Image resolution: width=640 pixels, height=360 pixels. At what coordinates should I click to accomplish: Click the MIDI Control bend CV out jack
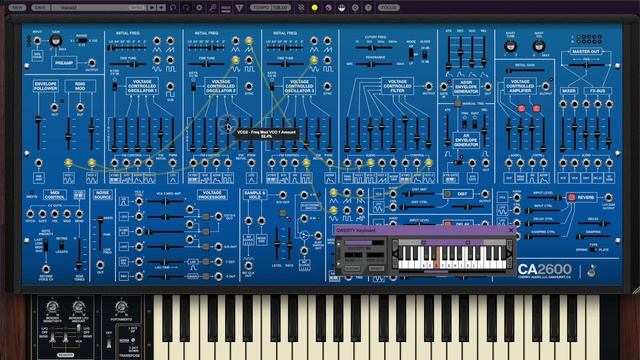(79, 213)
